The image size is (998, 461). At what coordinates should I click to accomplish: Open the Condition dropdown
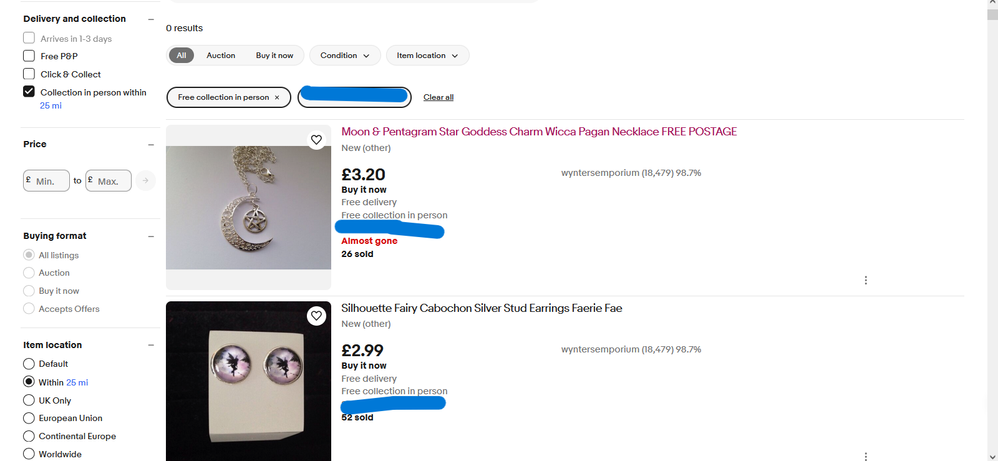click(x=345, y=56)
